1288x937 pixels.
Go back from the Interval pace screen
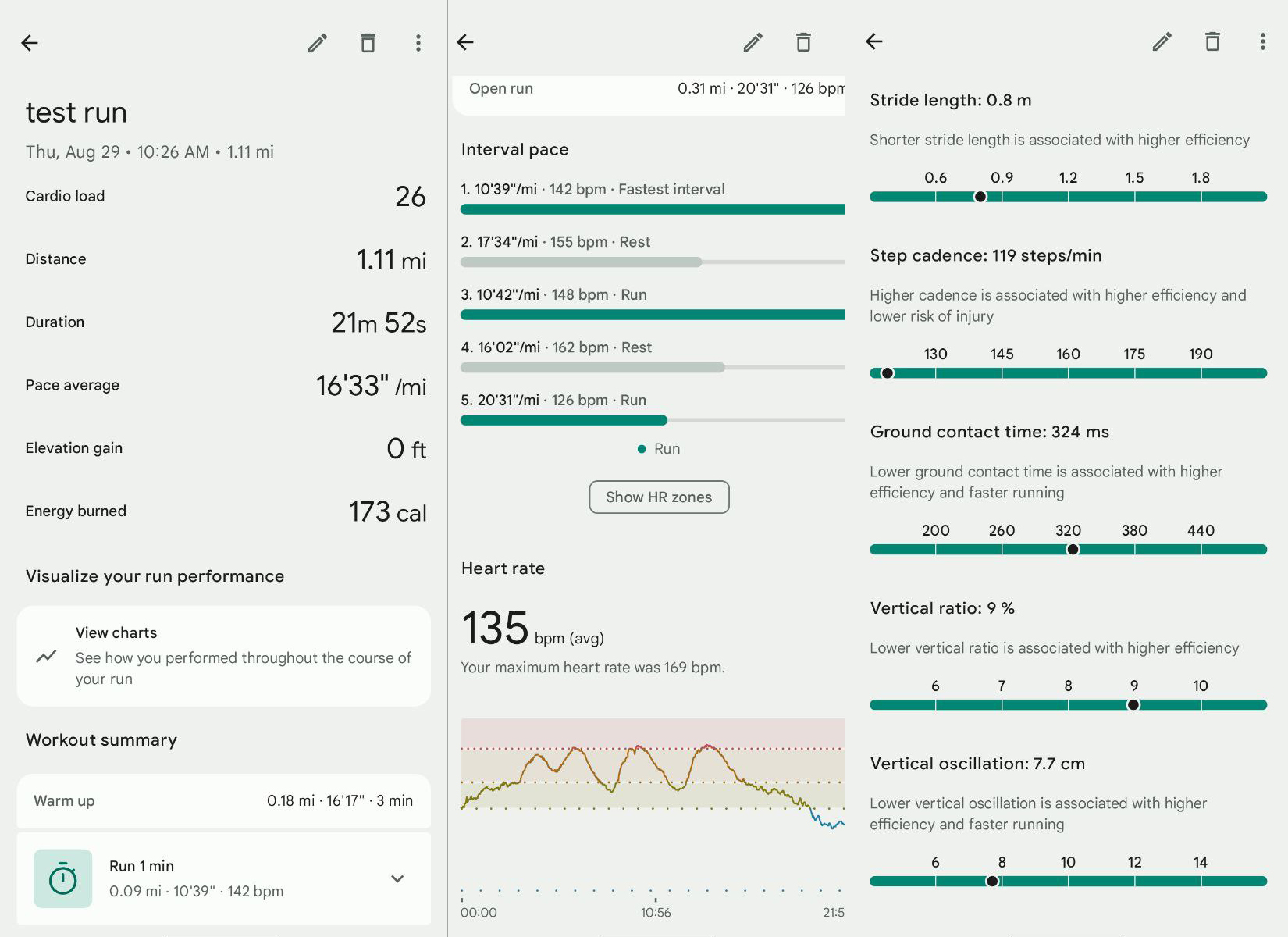point(465,42)
